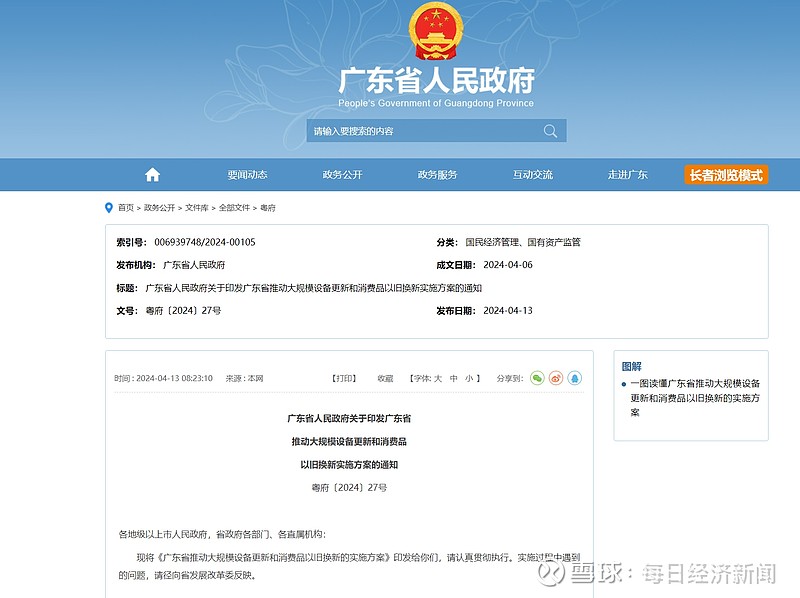The width and height of the screenshot is (800, 598).
Task: Click 收藏 to favorite the article
Action: click(383, 378)
